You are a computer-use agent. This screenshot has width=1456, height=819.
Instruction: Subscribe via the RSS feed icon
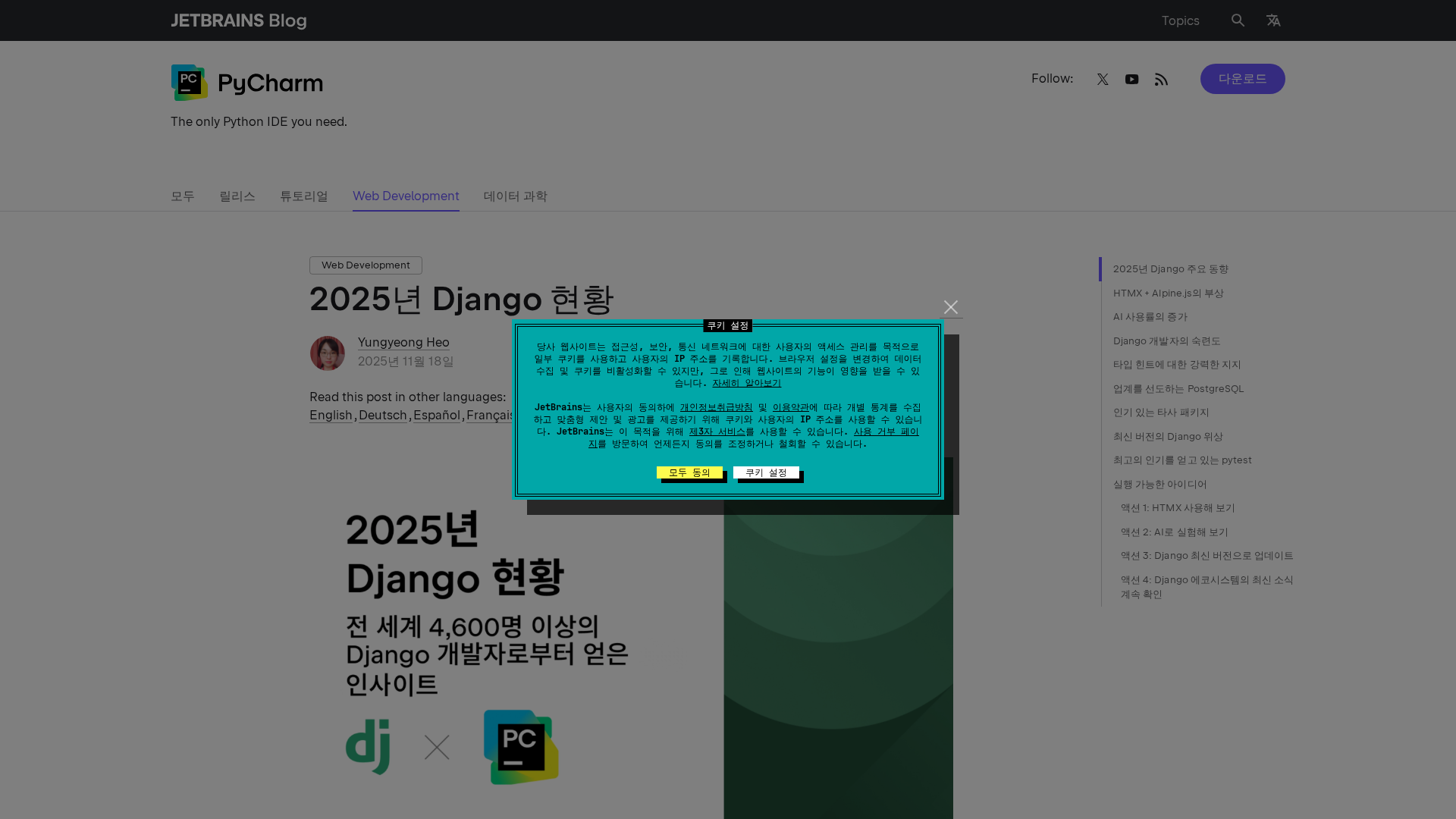click(x=1161, y=80)
